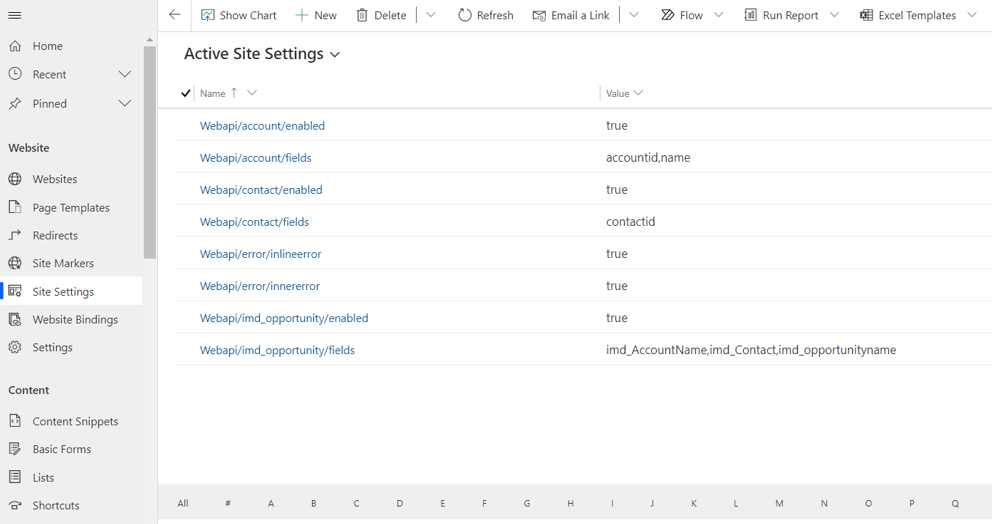Click the contactid value cell
Screen dimensions: 995x524
630,221
